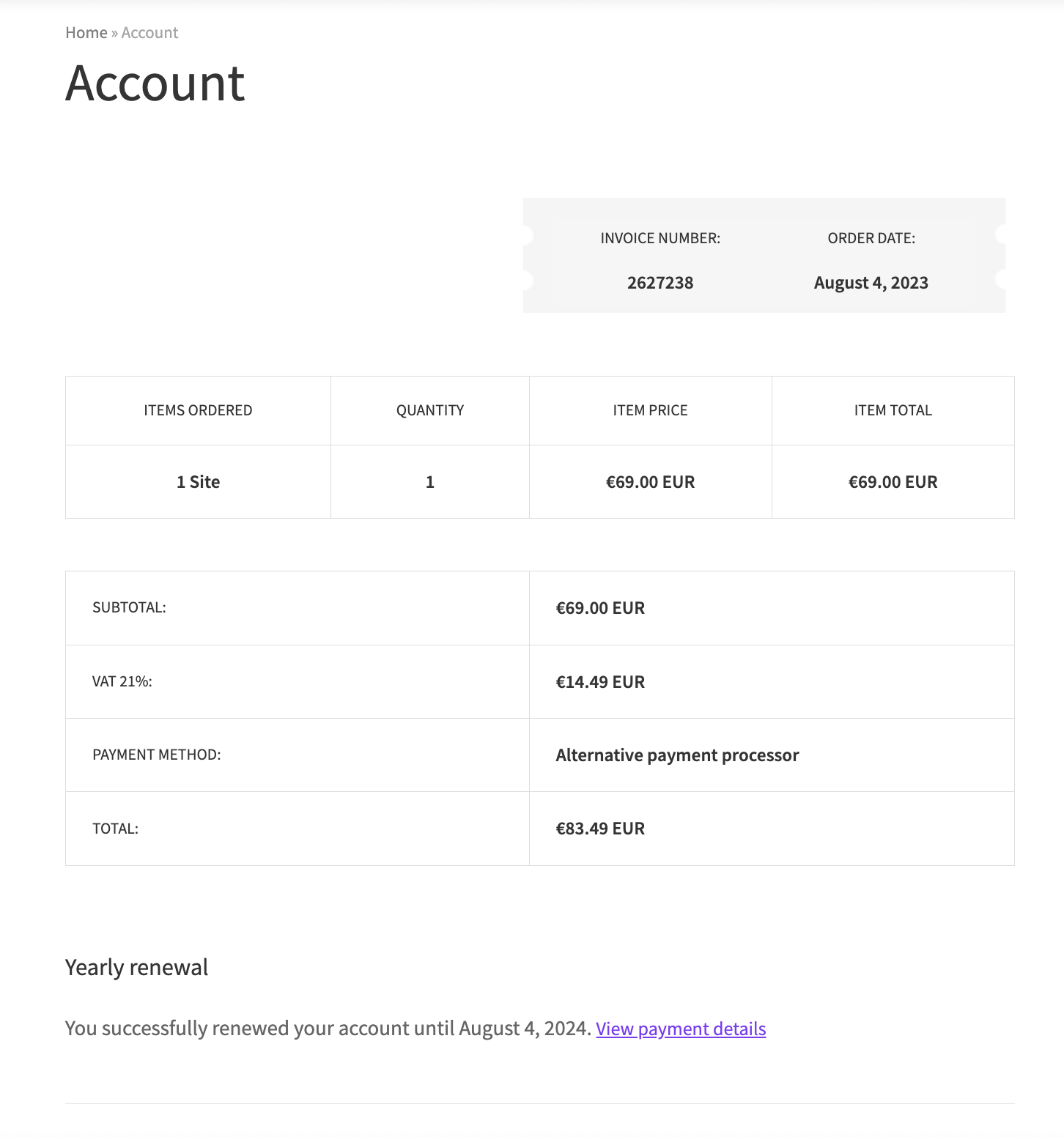This screenshot has width=1064, height=1137.
Task: Open the View payment details link
Action: [x=681, y=1029]
